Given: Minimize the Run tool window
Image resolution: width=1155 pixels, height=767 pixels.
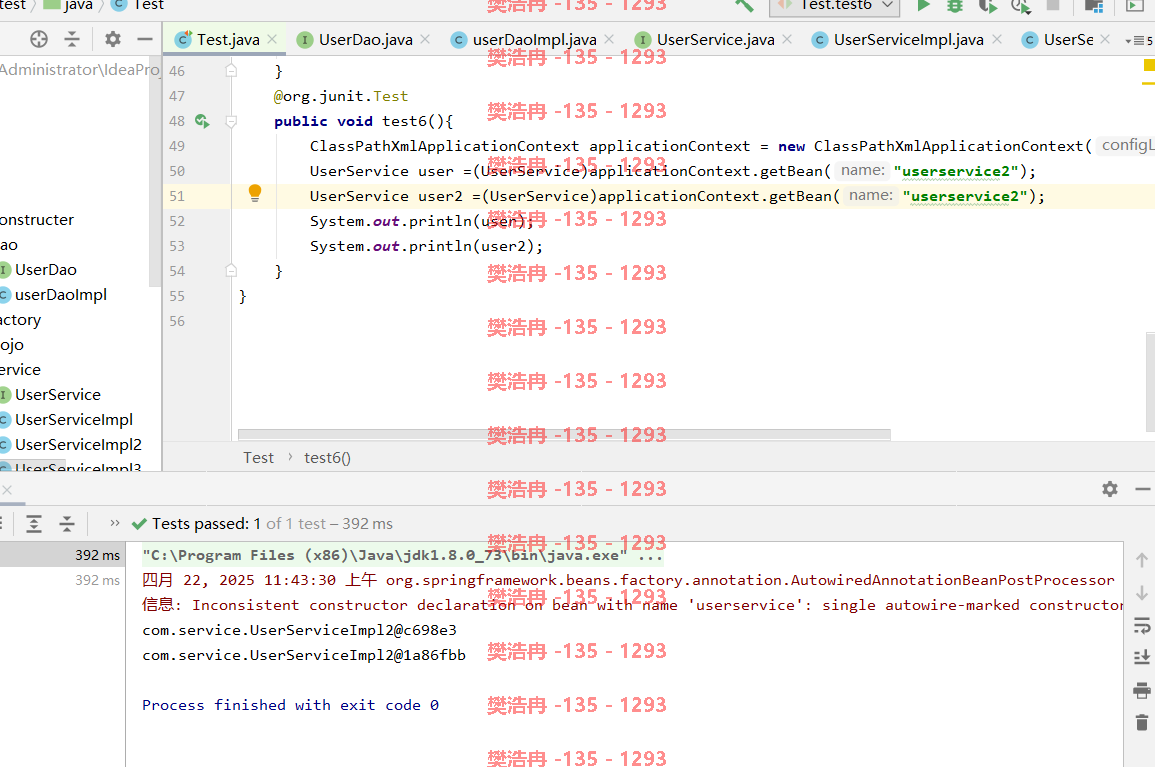Looking at the screenshot, I should click(x=1142, y=488).
